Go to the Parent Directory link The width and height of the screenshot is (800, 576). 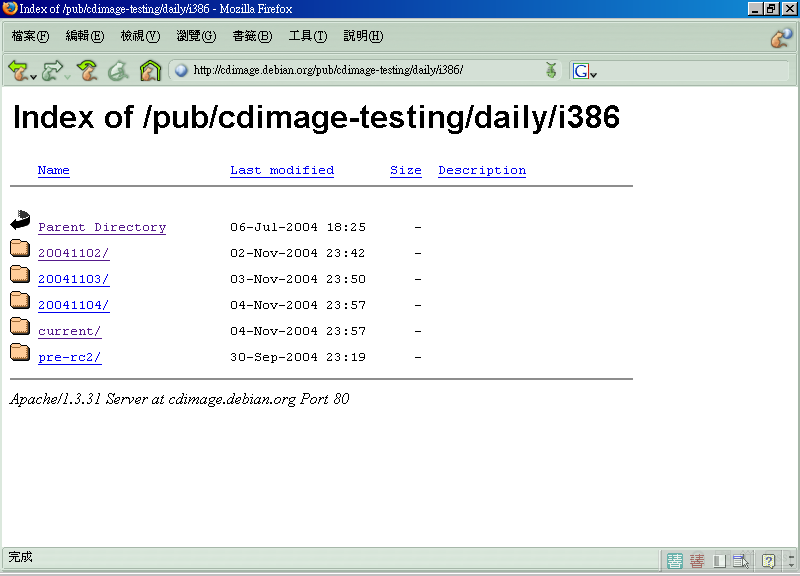tap(102, 227)
